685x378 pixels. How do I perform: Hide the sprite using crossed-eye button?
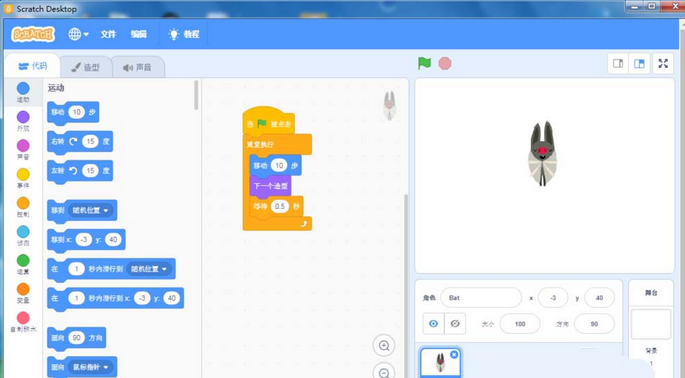(x=455, y=324)
